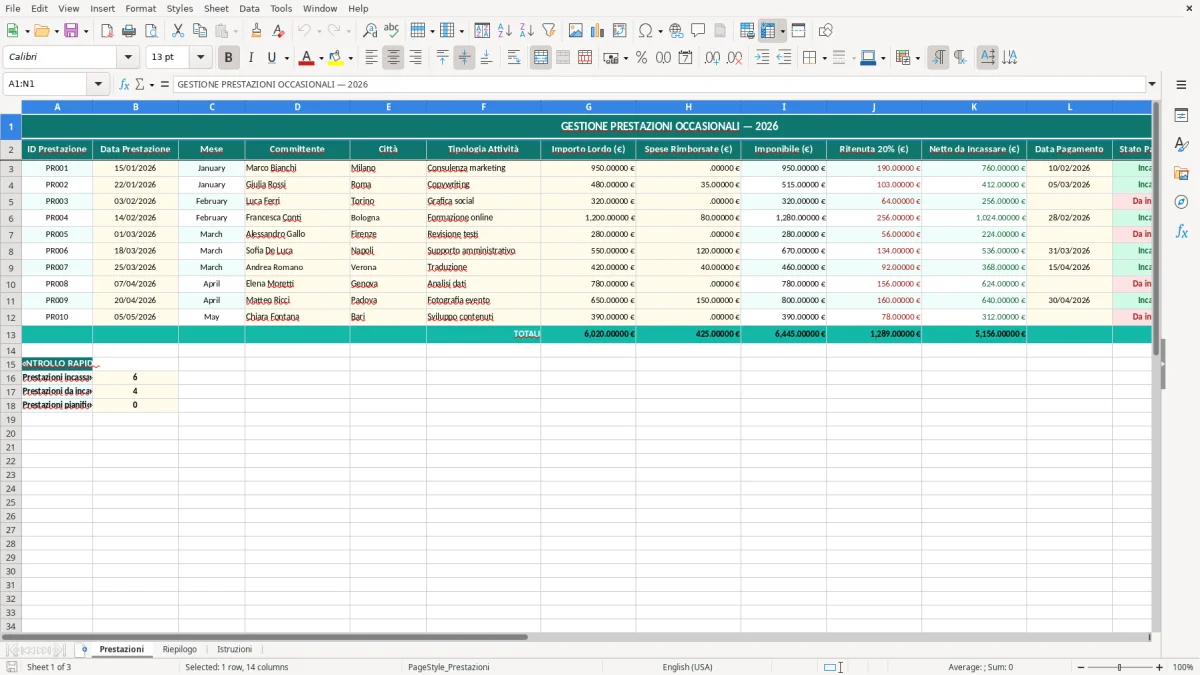
Task: Select column header G
Action: pyautogui.click(x=588, y=106)
